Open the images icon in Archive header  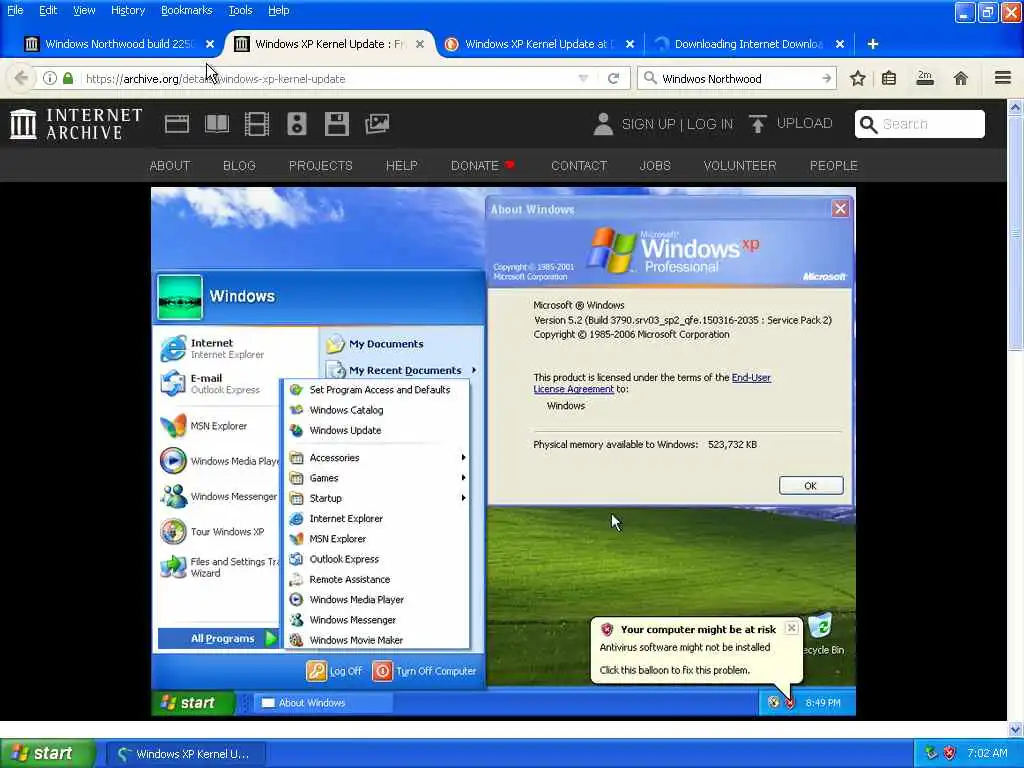pos(377,124)
